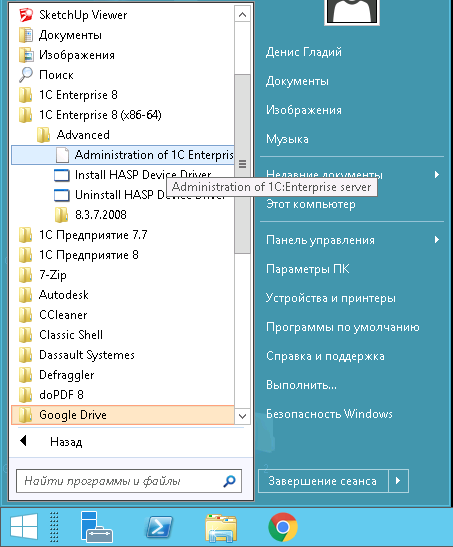The width and height of the screenshot is (453, 547).
Task: Expand the Недавние документы submenu arrow
Action: pos(437,174)
